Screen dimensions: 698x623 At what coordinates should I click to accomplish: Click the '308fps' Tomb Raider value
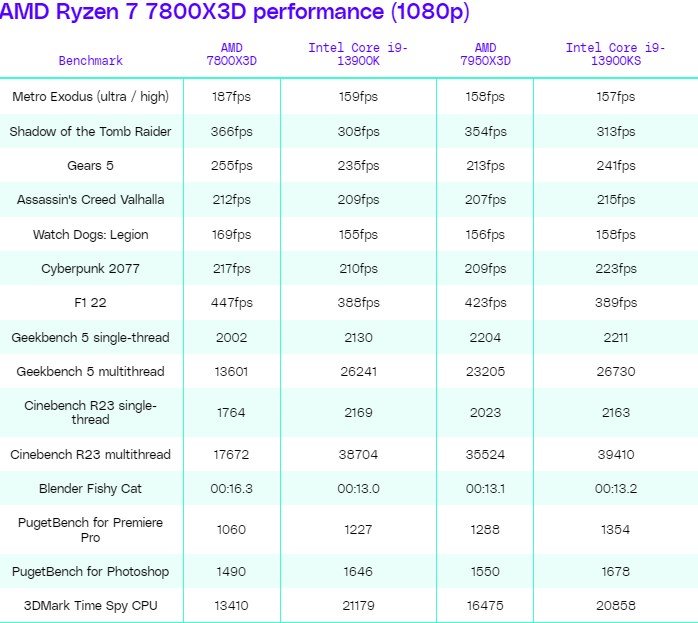358,131
